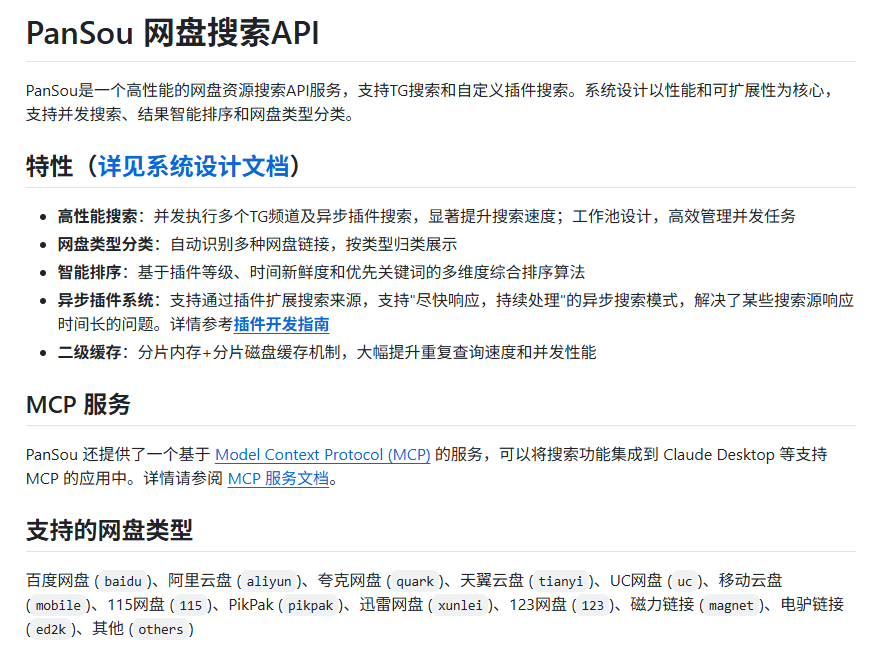Select the pikpak code tag
This screenshot has height=664, width=876.
pos(312,605)
